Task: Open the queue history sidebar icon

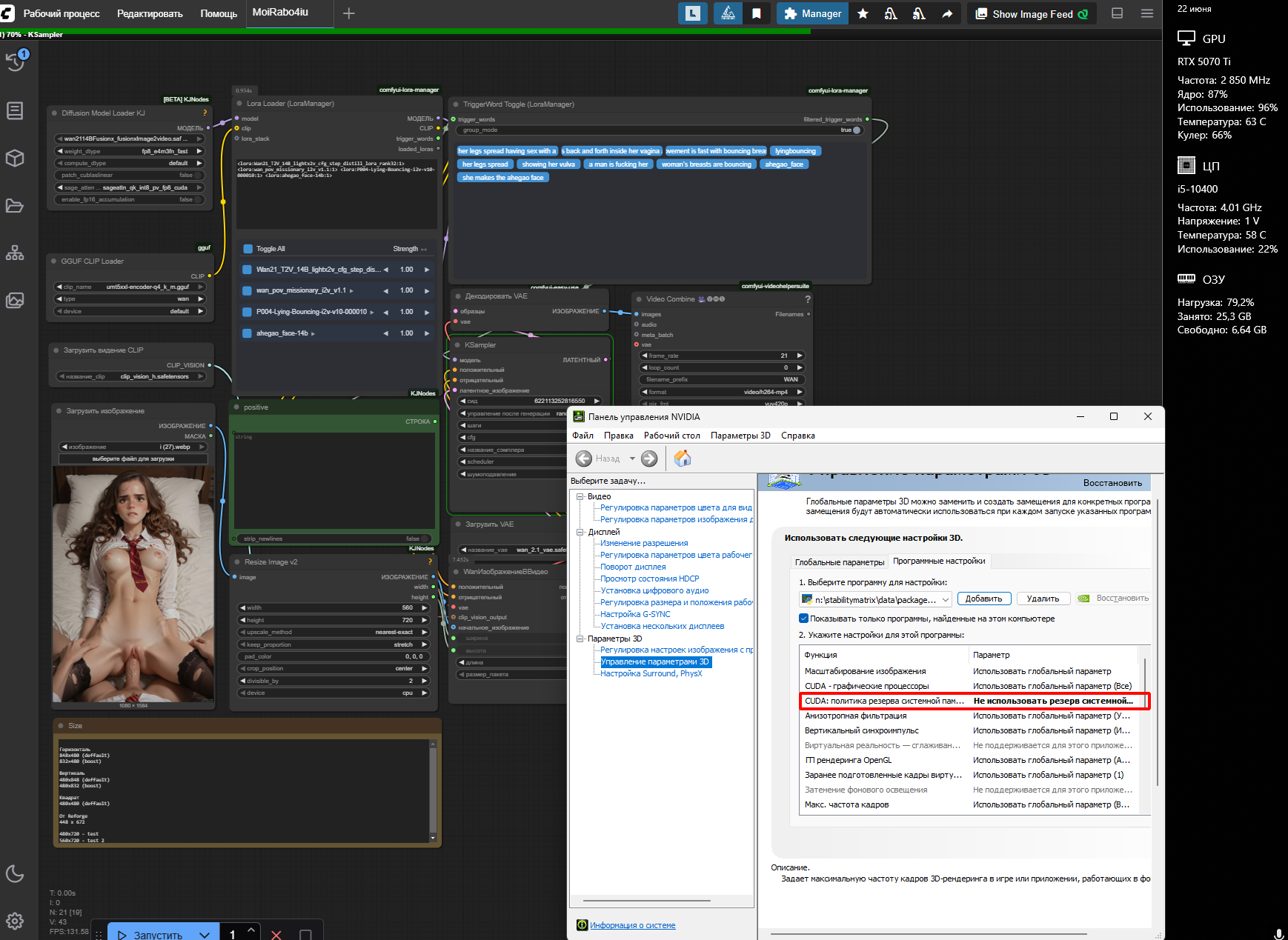Action: point(16,61)
